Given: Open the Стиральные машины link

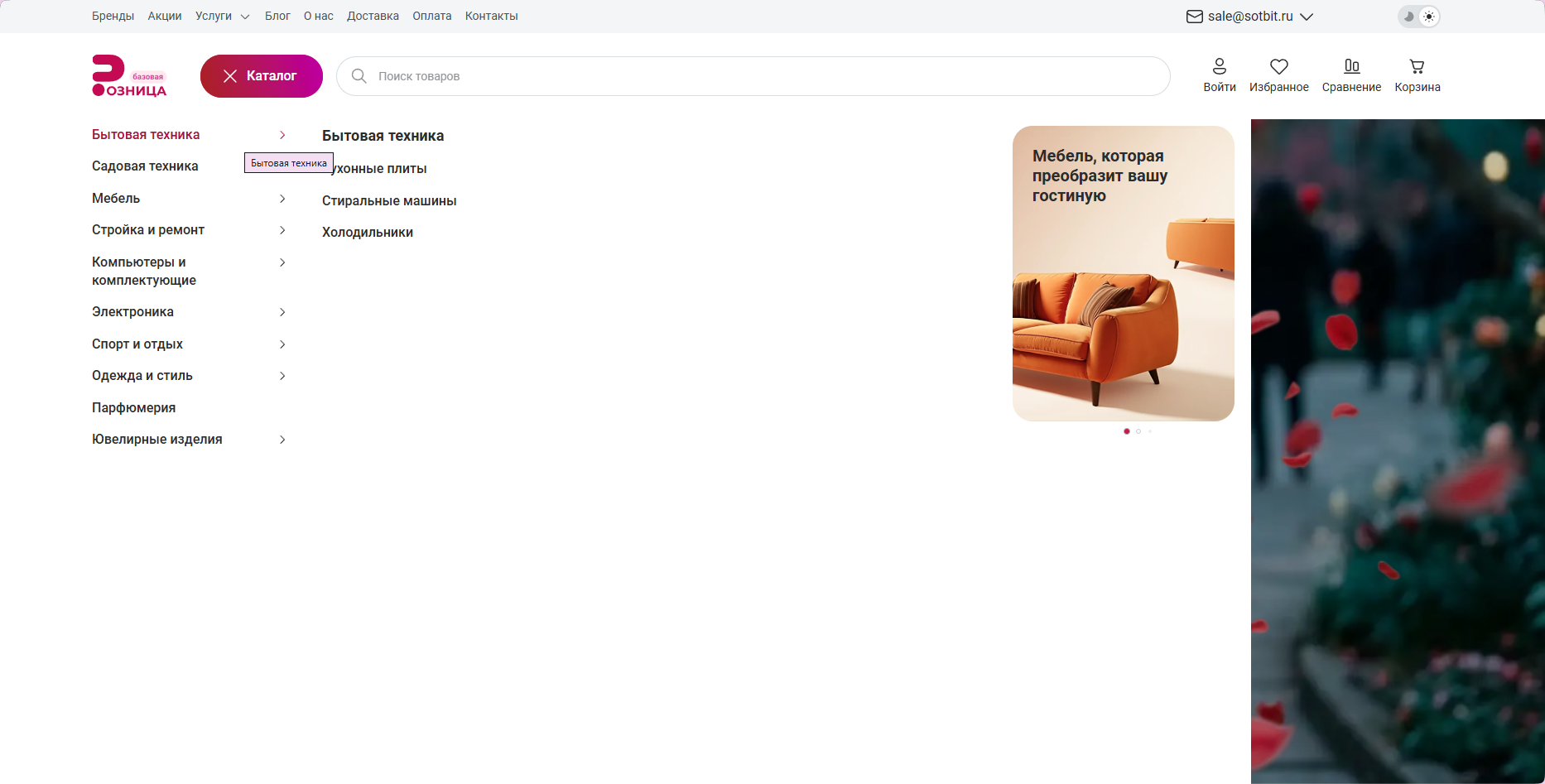Looking at the screenshot, I should click(x=389, y=201).
